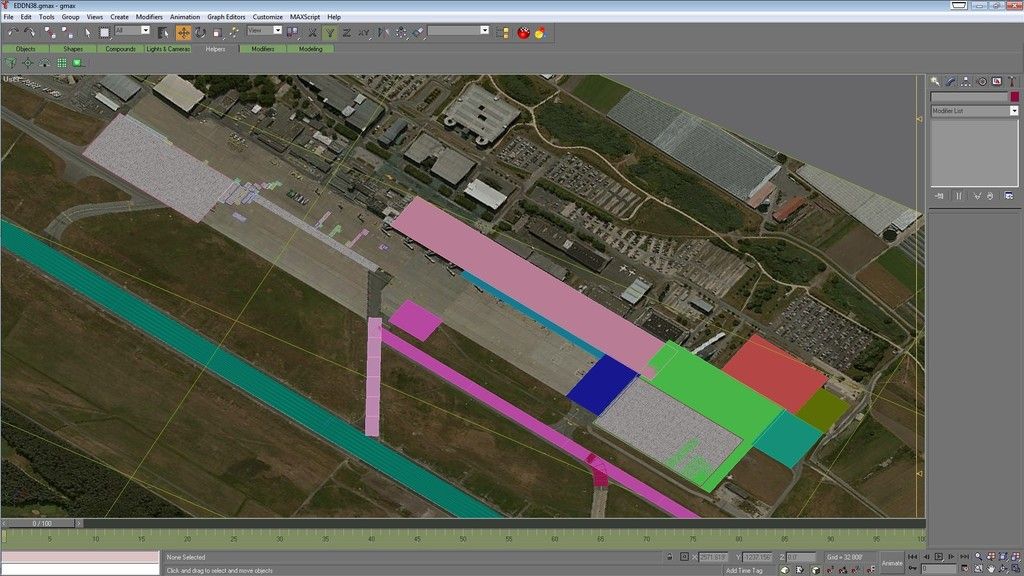Activate the Select and Rotate tool
Screen dimensions: 1024x576
point(200,32)
